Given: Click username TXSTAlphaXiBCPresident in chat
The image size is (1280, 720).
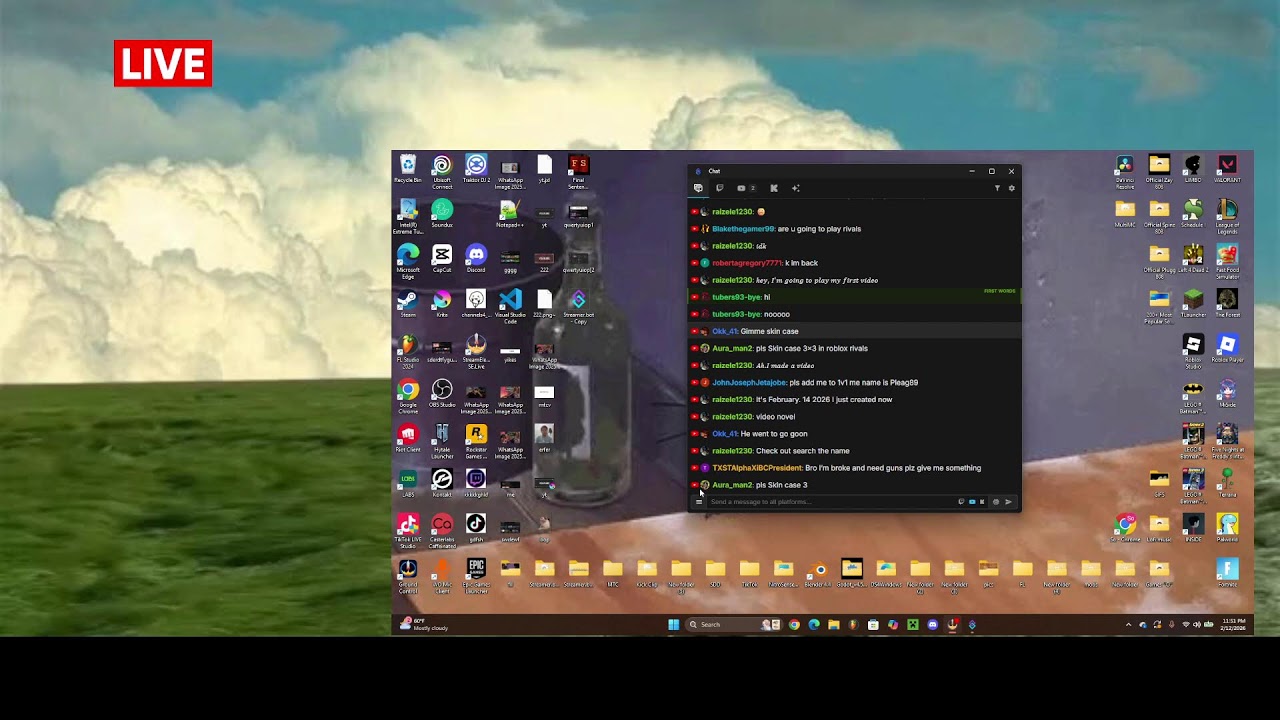Looking at the screenshot, I should tap(757, 468).
